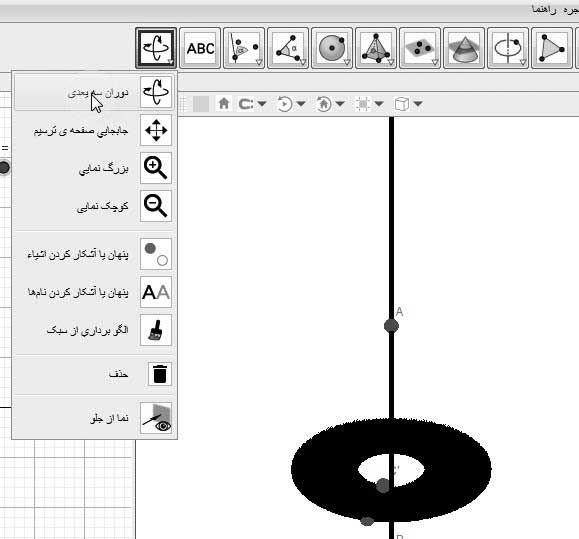The image size is (579, 539).
Task: Click the magnifier plus icon
Action: tap(156, 168)
